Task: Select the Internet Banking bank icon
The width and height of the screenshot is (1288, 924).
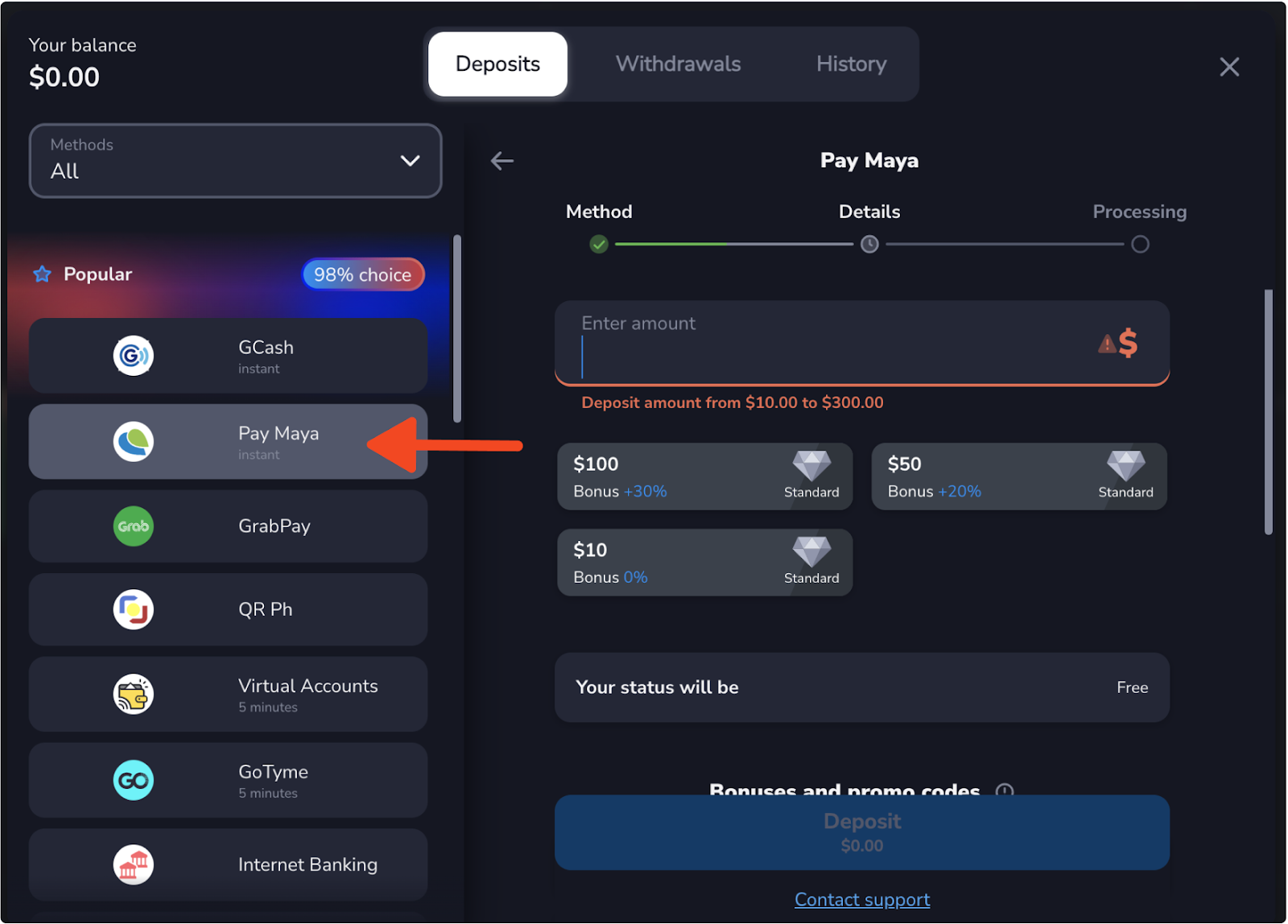Action: [x=133, y=865]
